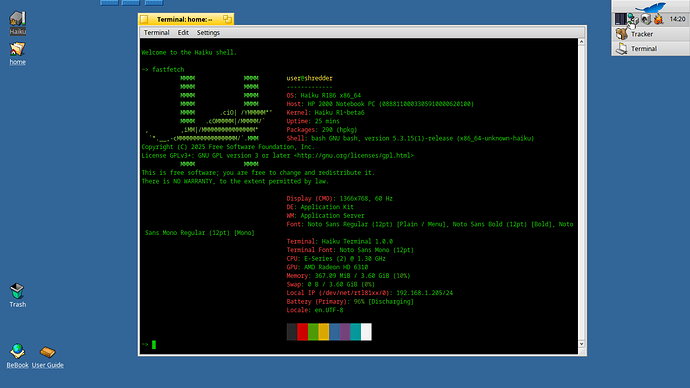Image resolution: width=690 pixels, height=388 pixels.
Task: Click the yellow color block in fastfetch output
Action: tap(323, 332)
